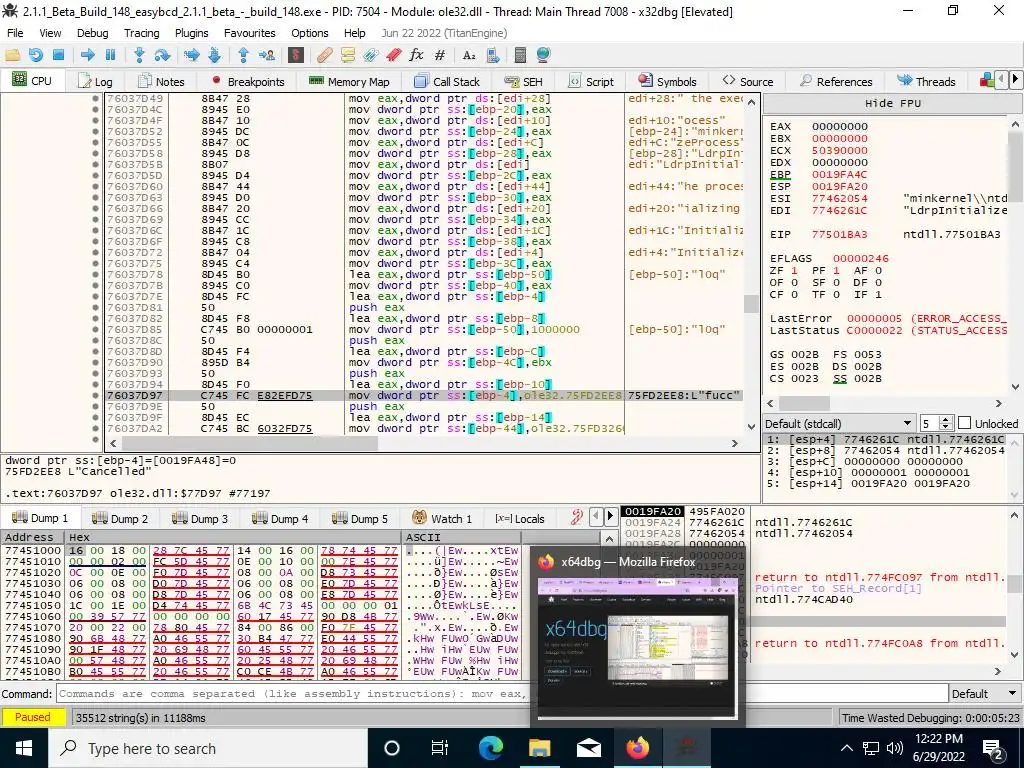1024x768 pixels.
Task: Open the Variables hash icon
Action: click(440, 56)
